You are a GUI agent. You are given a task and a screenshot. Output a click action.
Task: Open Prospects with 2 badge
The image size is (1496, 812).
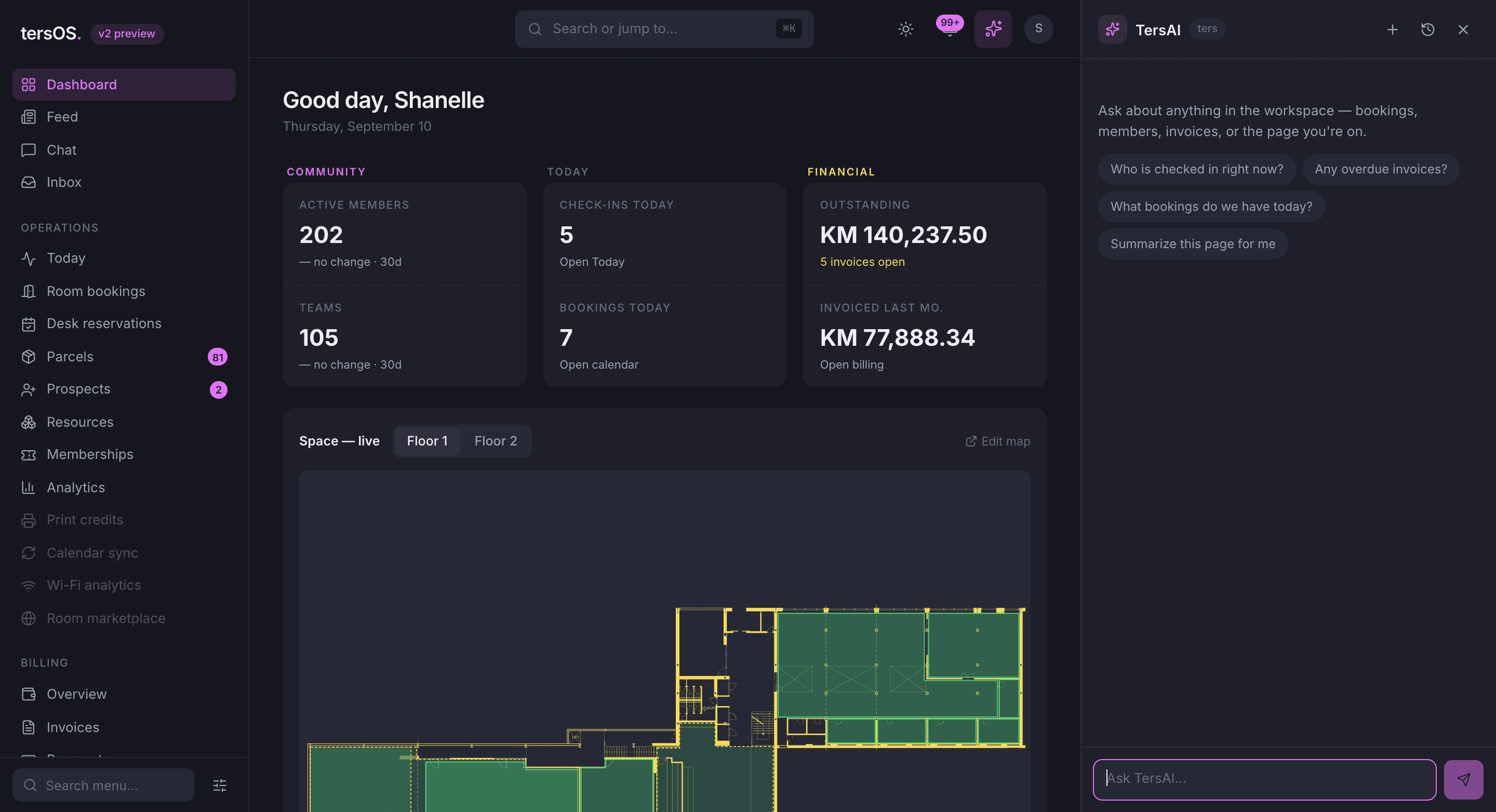point(124,389)
